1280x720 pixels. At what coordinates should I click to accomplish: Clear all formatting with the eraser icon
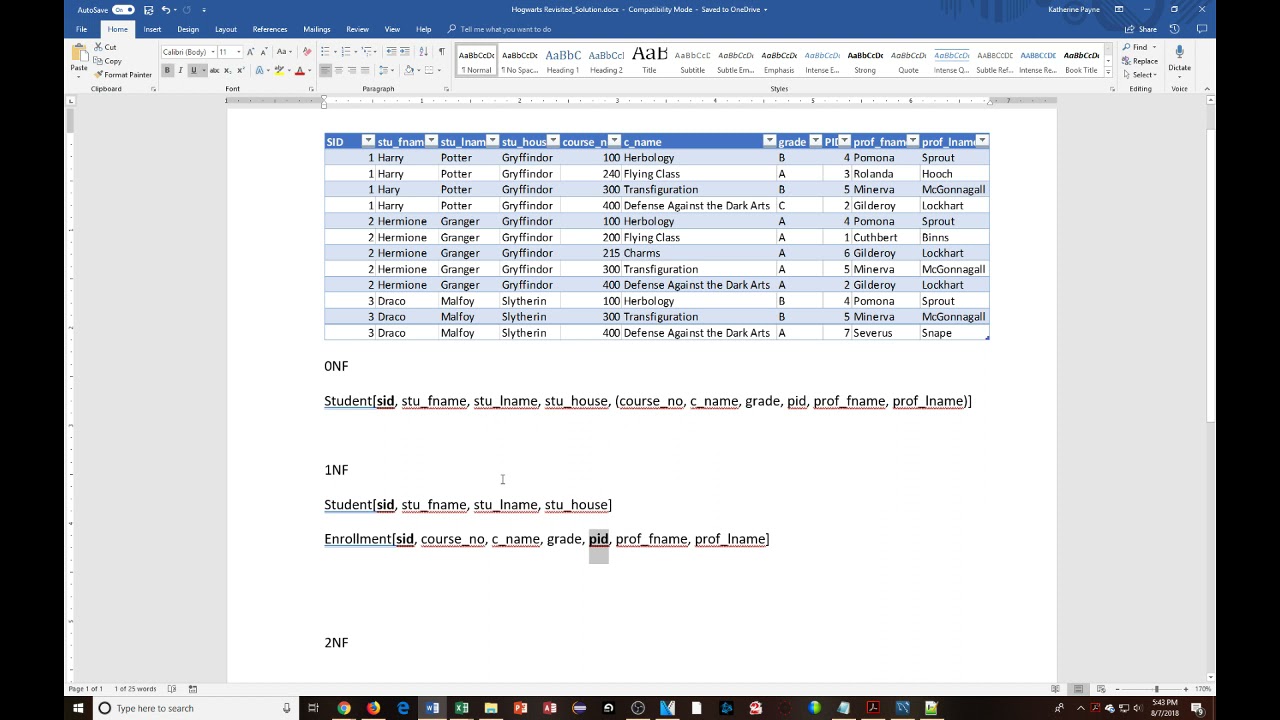[x=307, y=52]
